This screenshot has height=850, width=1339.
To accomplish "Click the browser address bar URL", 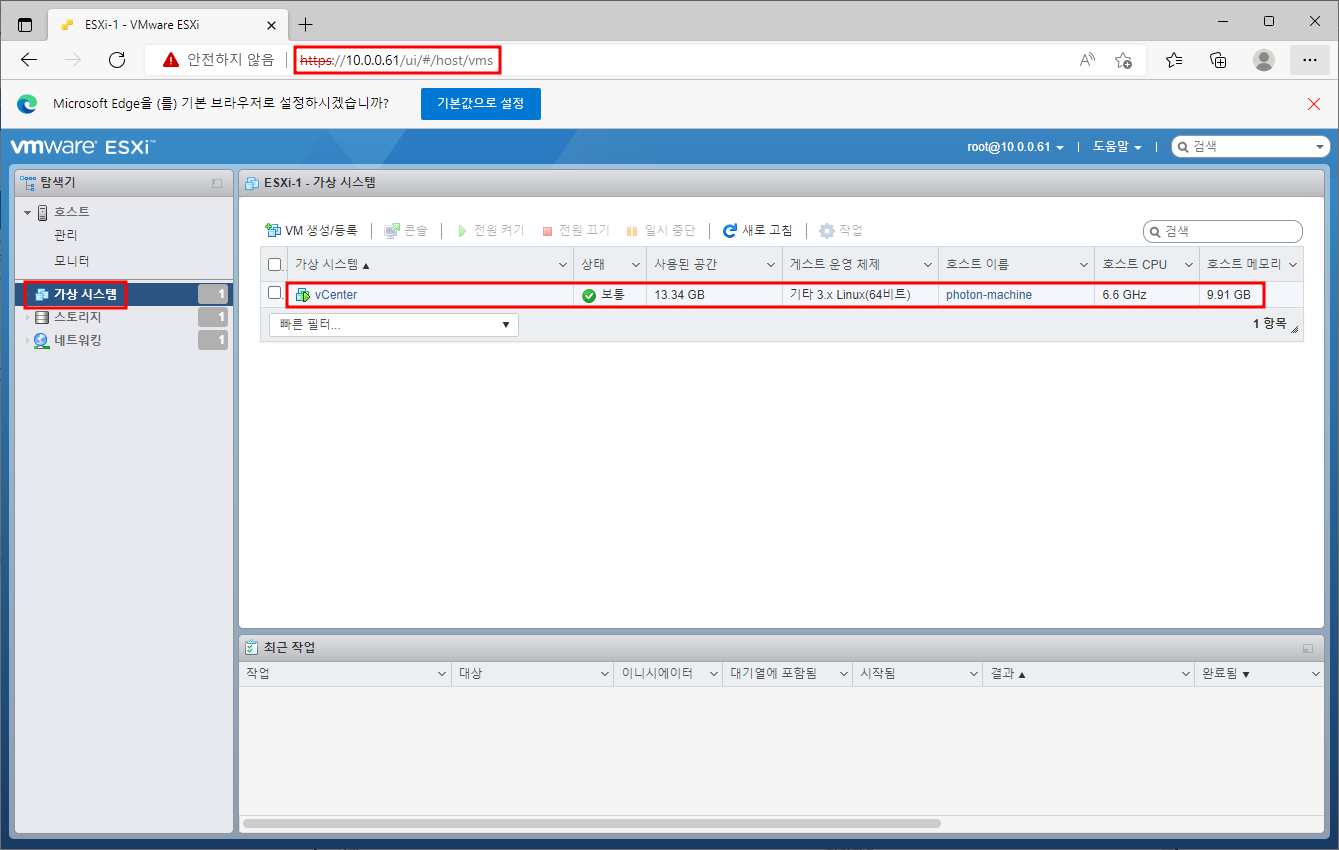I will click(397, 60).
